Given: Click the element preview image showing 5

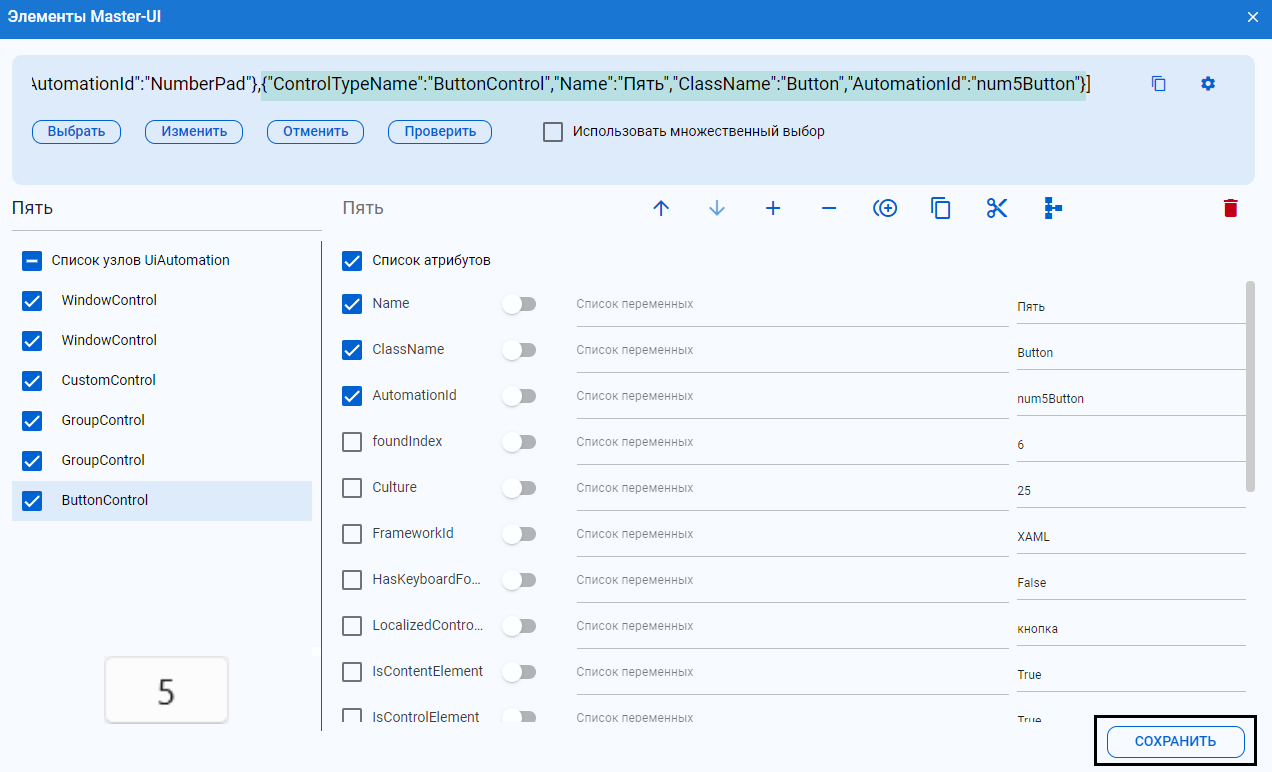Looking at the screenshot, I should coord(166,690).
